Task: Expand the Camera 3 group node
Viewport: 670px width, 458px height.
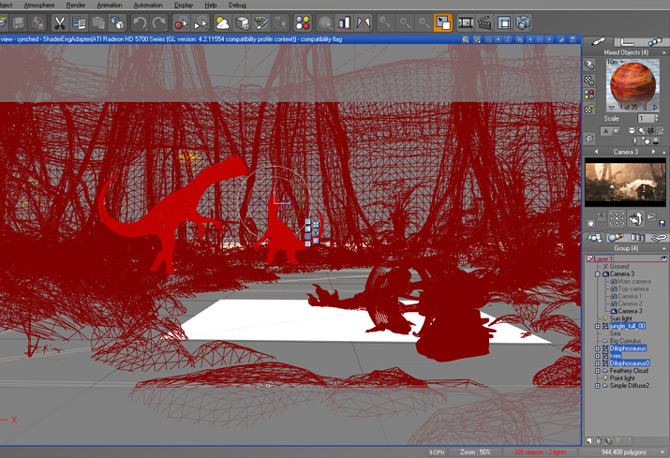Action: pos(598,274)
